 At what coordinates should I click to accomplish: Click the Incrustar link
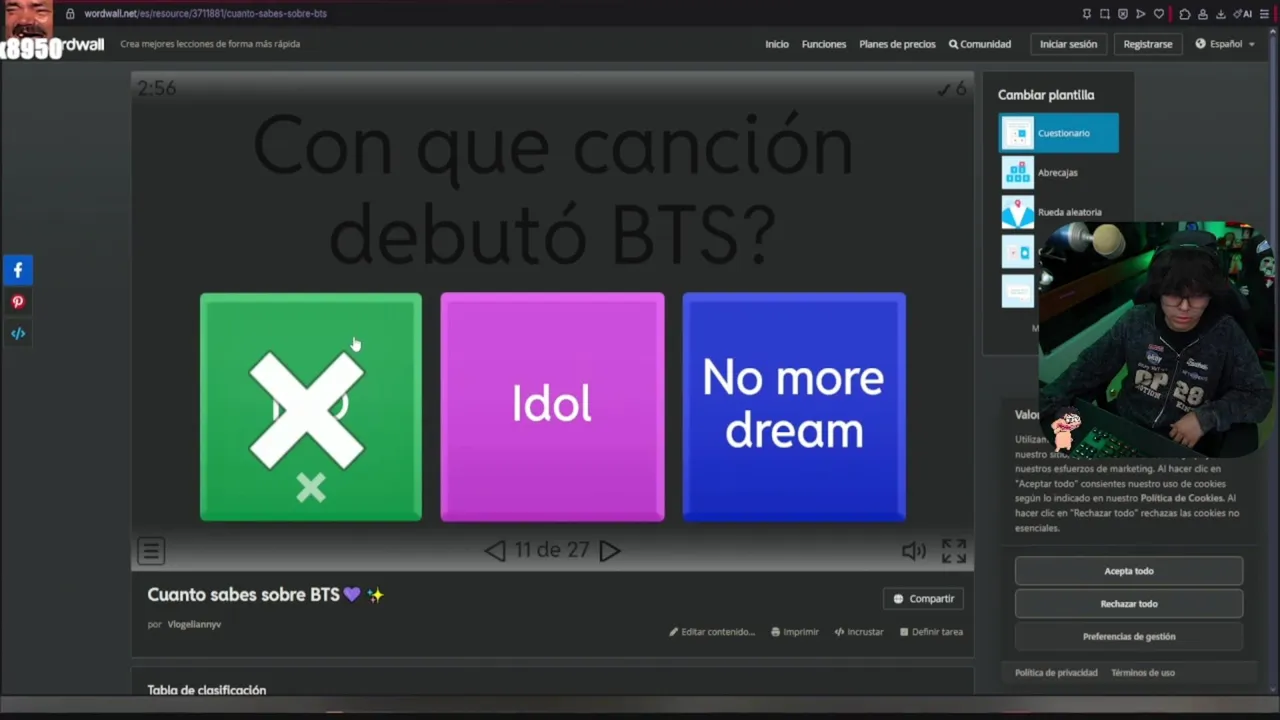(x=859, y=632)
